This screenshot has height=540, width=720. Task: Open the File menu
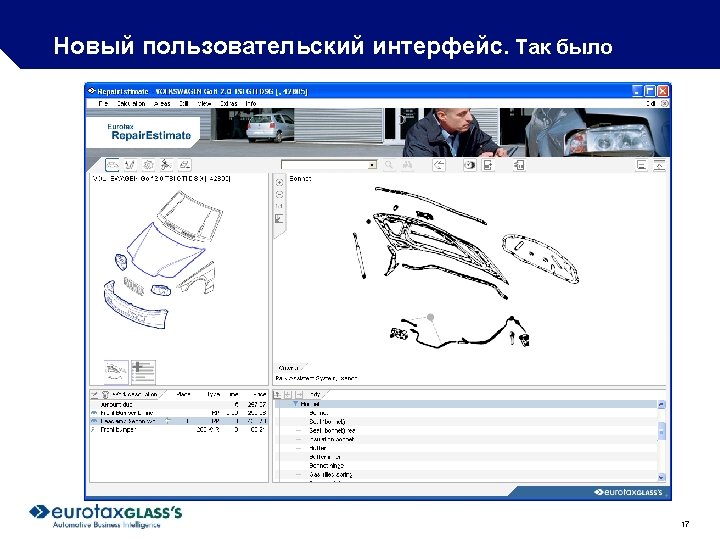pos(103,104)
